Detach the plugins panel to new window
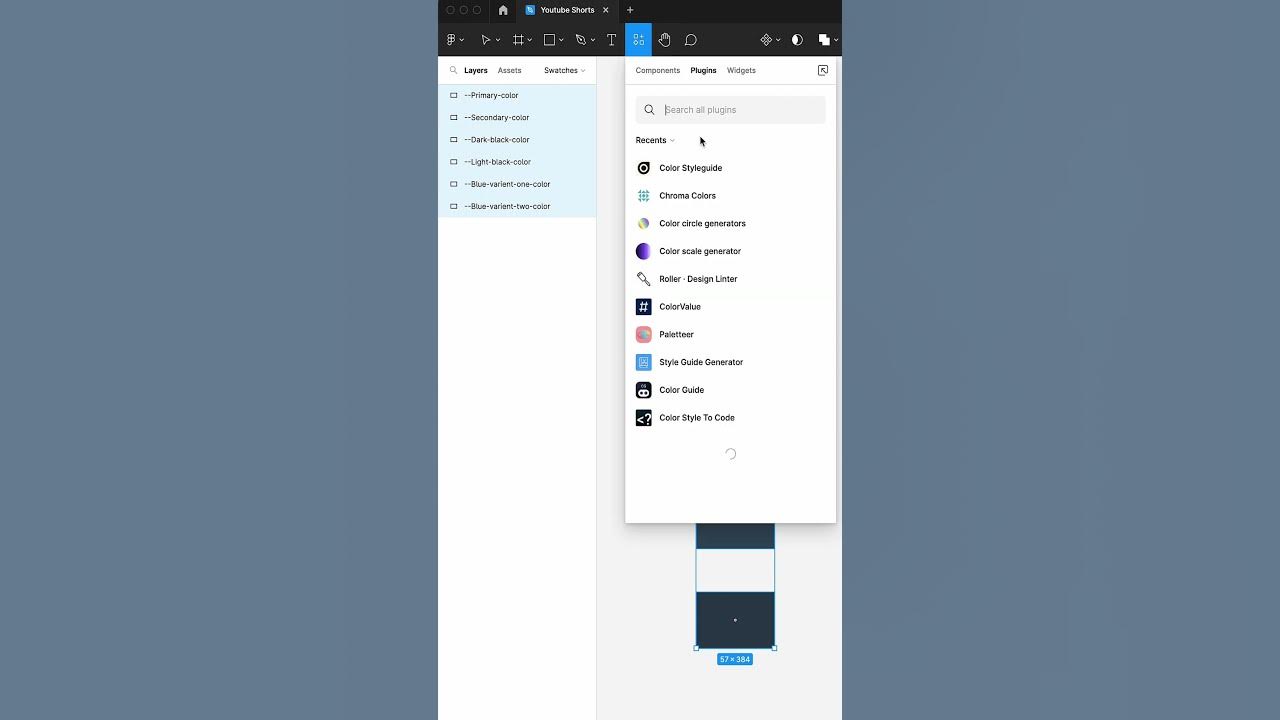 [x=823, y=70]
